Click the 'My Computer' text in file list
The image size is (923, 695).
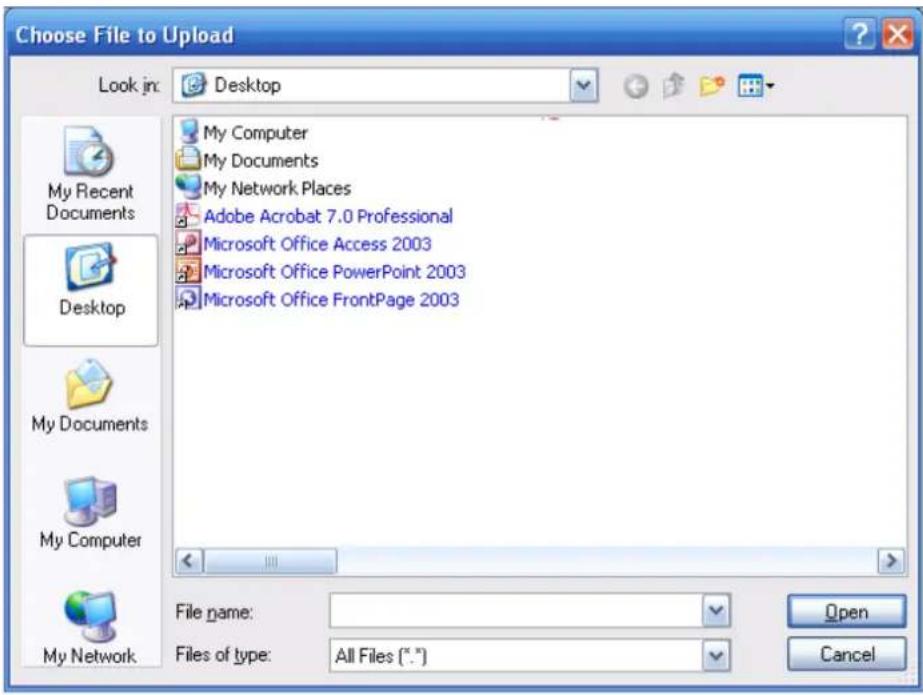[x=255, y=133]
